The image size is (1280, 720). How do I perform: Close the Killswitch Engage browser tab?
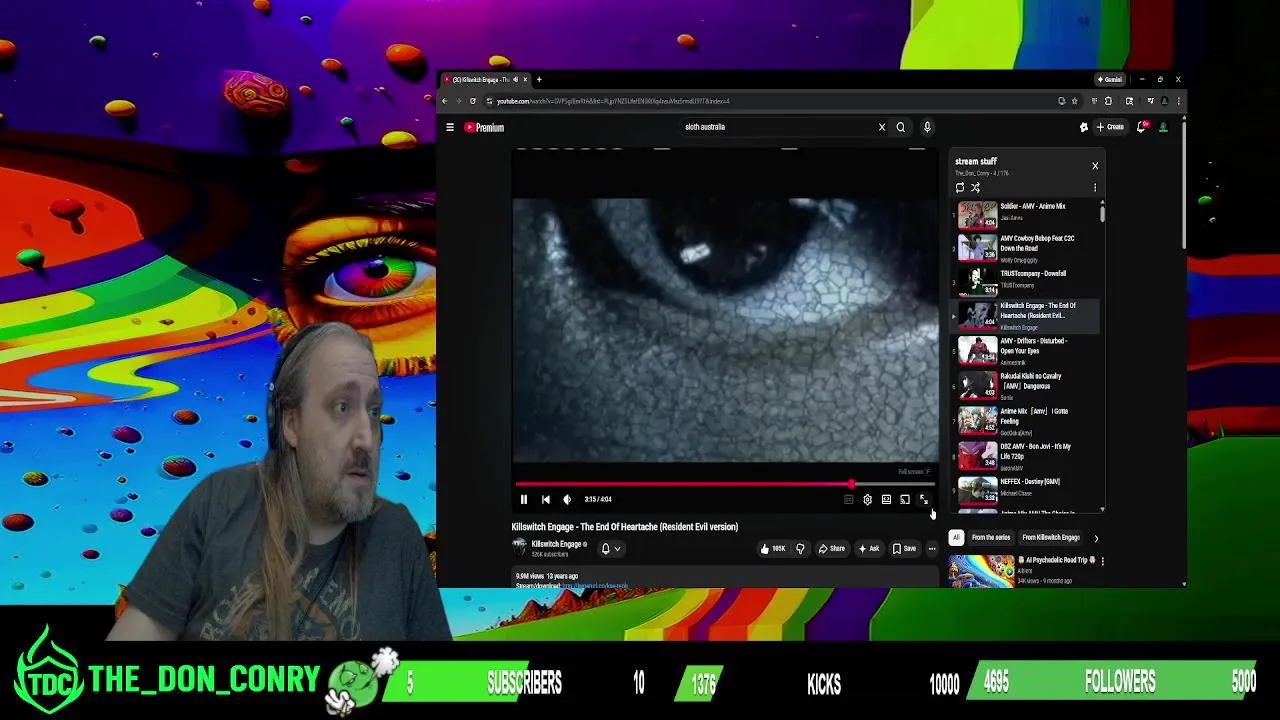pos(525,80)
